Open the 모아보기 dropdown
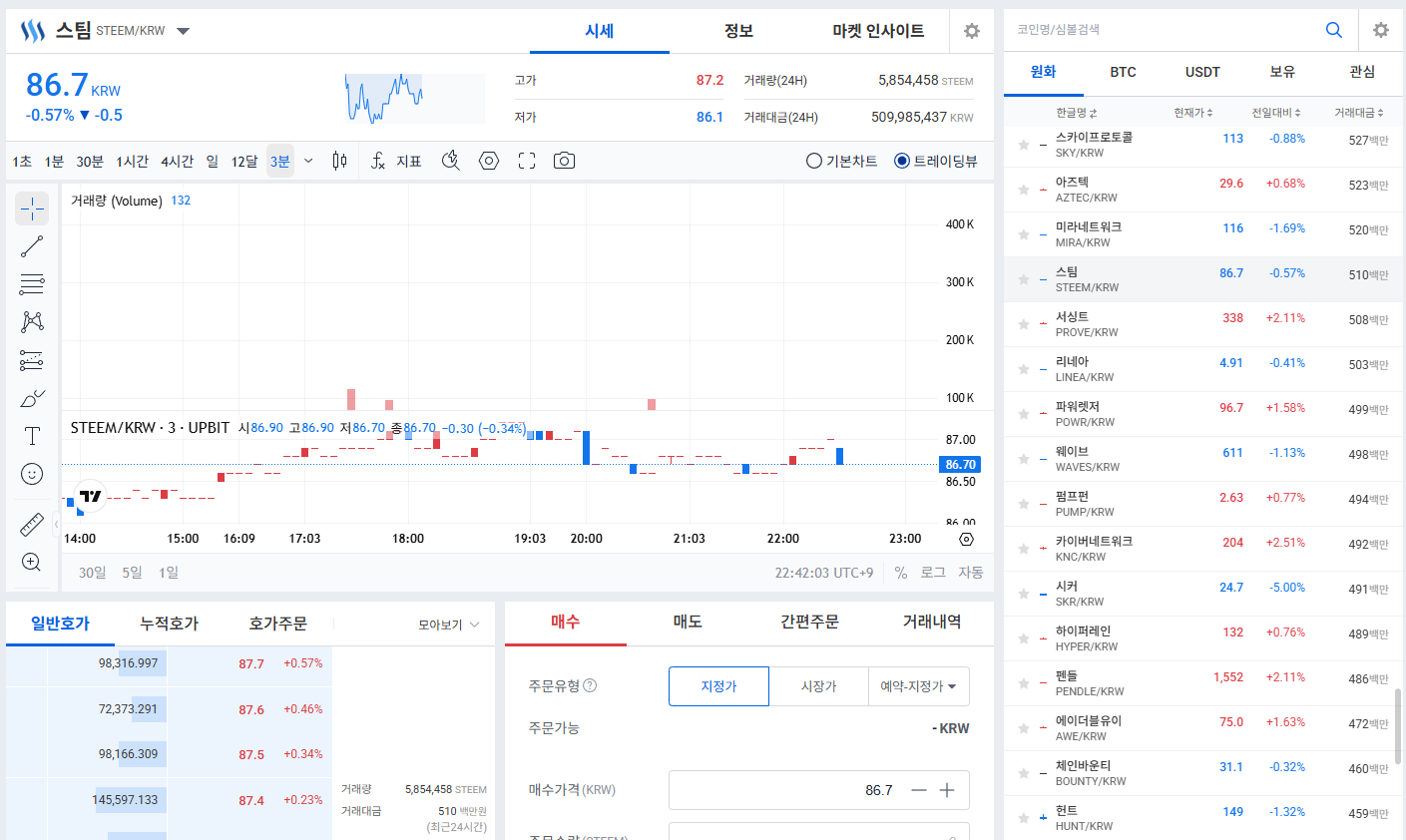Viewport: 1406px width, 840px height. pos(449,625)
